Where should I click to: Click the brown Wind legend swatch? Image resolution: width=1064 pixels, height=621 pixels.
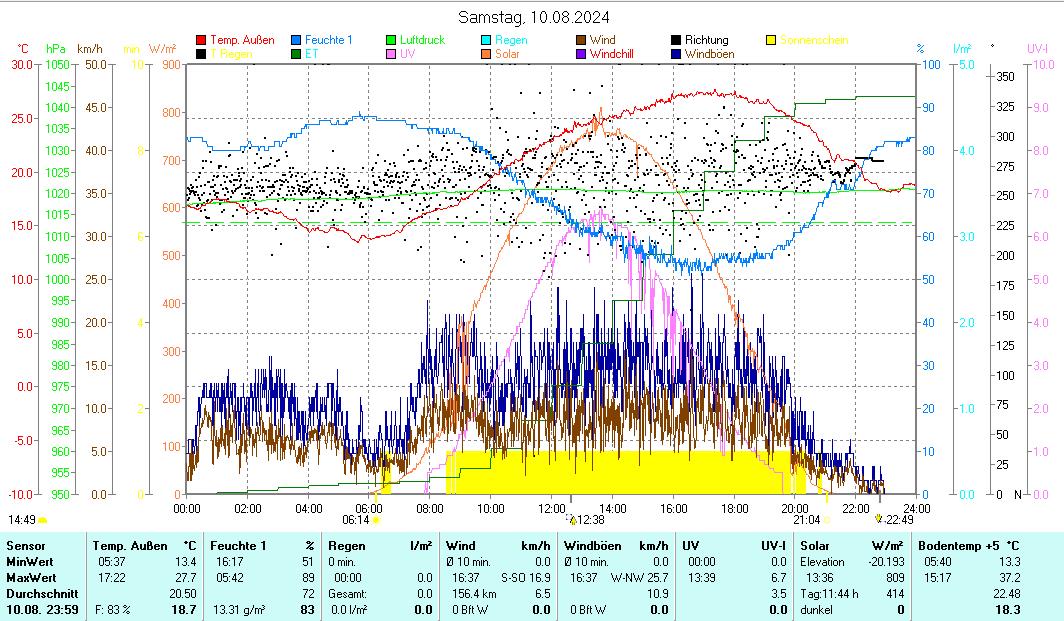[582, 41]
